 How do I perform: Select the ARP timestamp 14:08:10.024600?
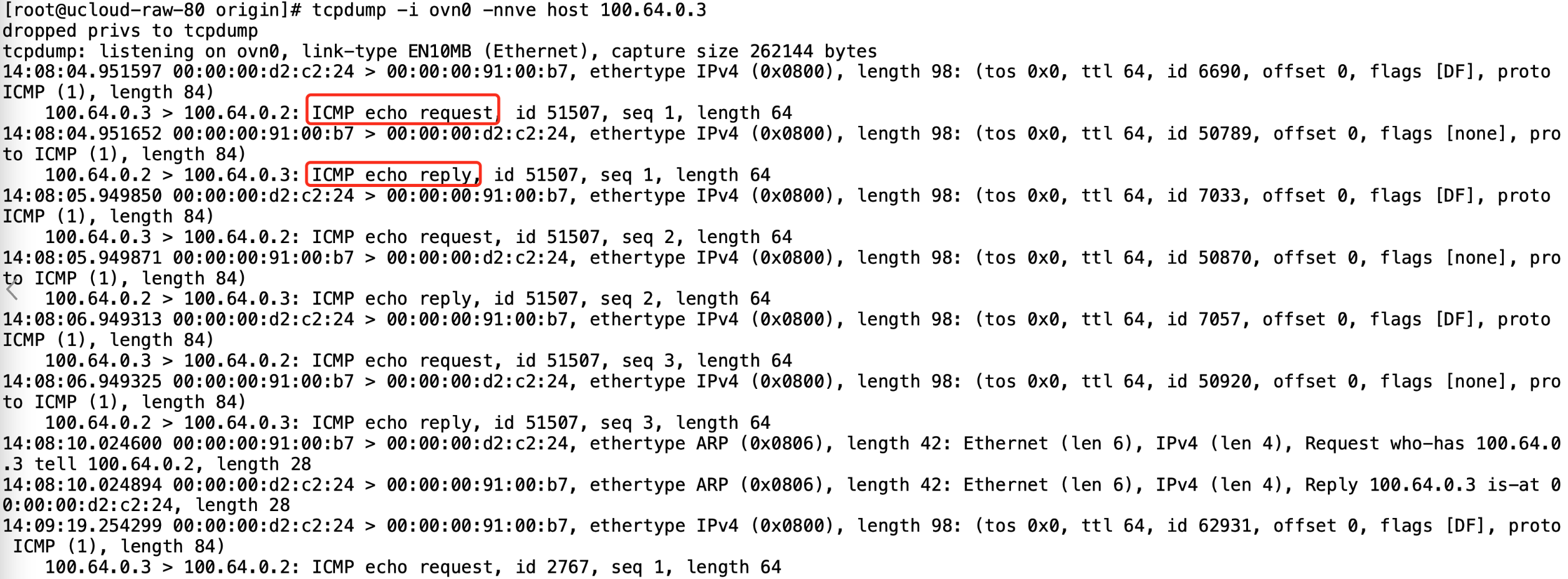point(82,443)
